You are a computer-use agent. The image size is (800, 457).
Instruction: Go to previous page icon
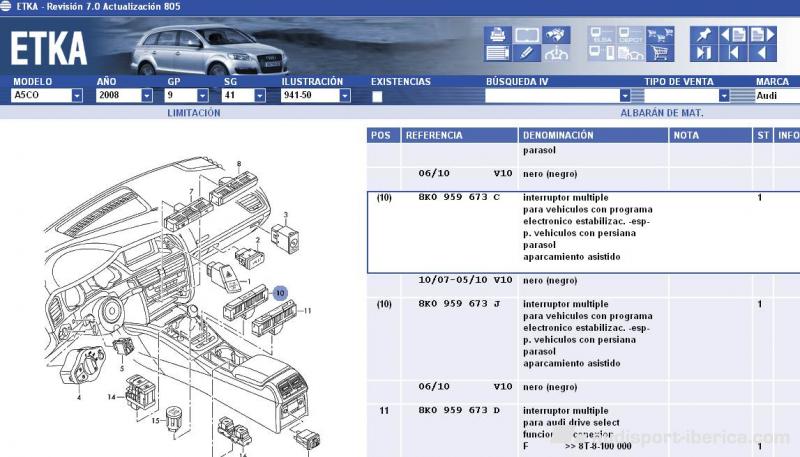point(733,35)
